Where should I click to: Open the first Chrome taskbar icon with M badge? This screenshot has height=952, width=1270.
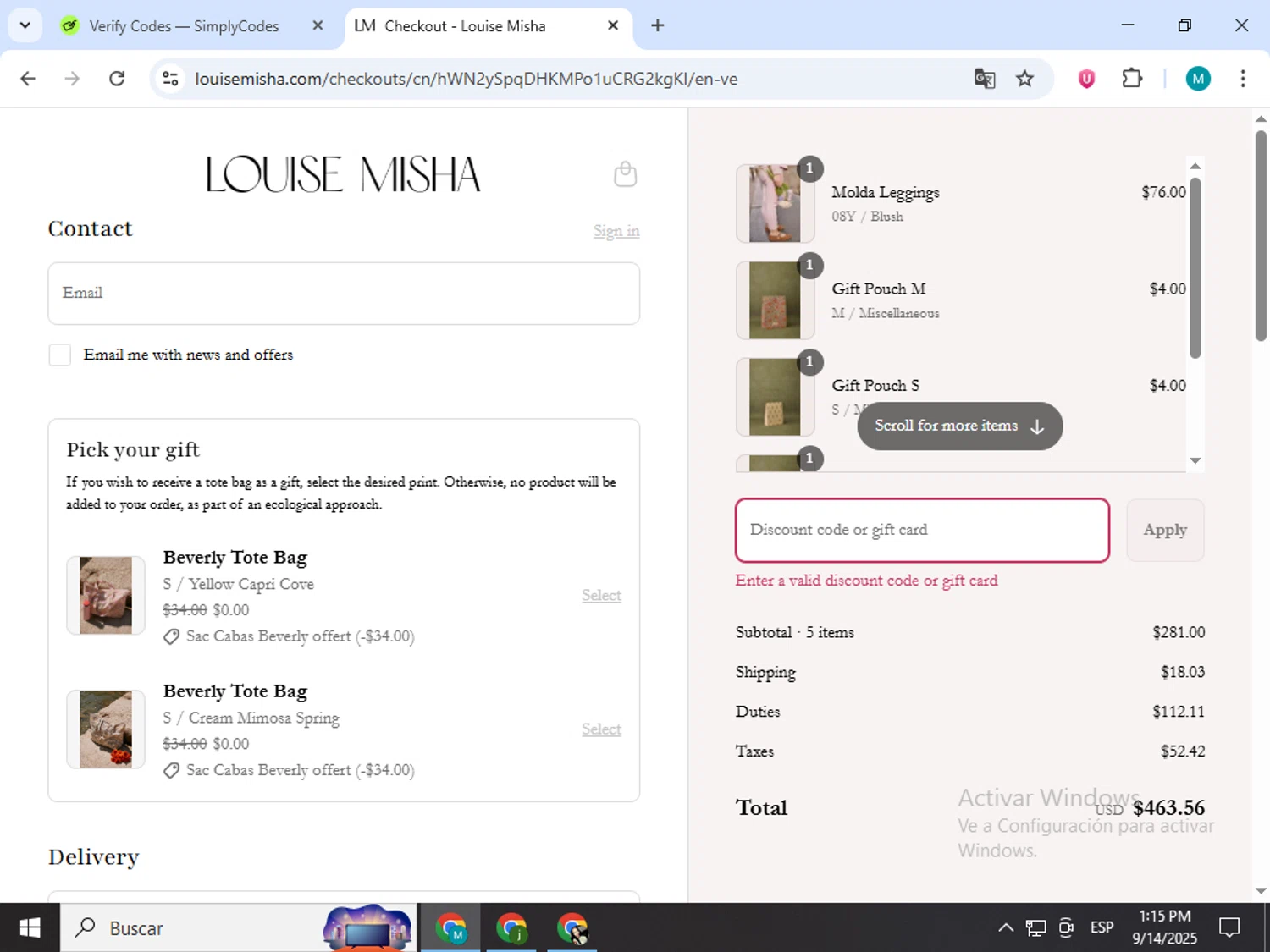[x=451, y=928]
